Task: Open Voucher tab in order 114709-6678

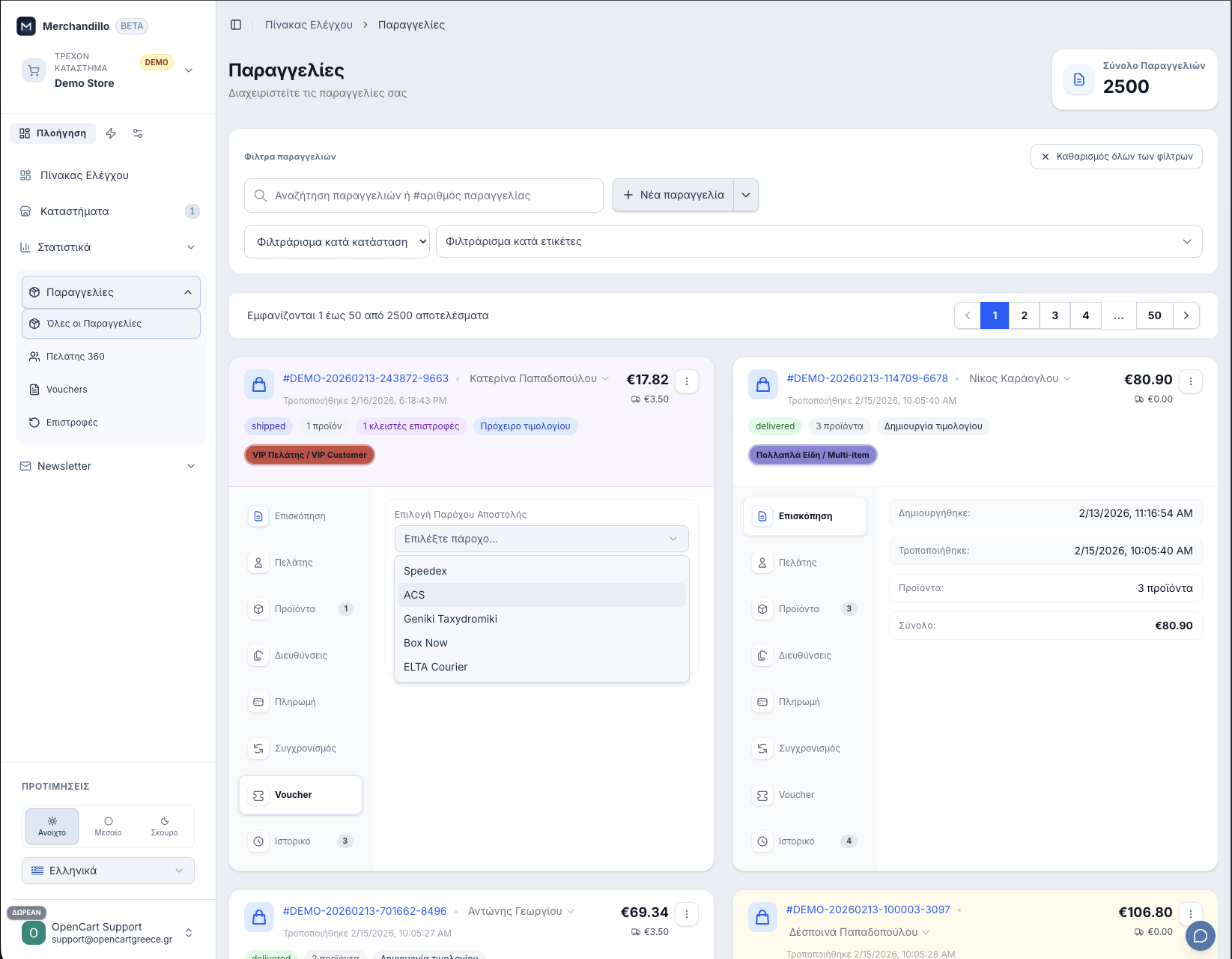Action: coord(804,795)
